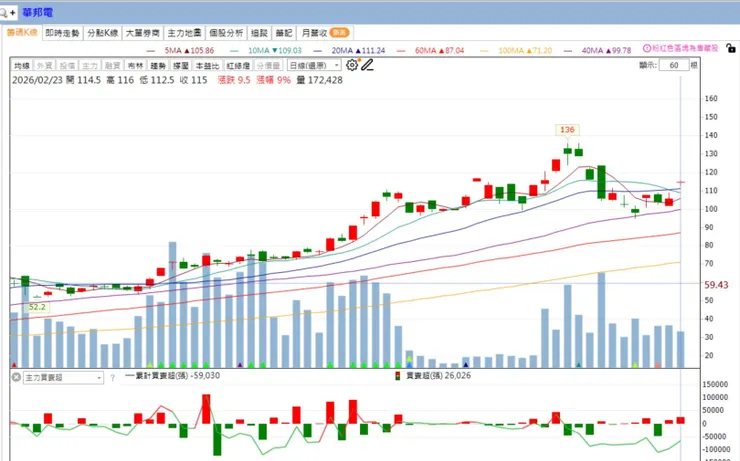Toggle the 趨勢 trend overlay
740x461 pixels.
pyautogui.click(x=158, y=66)
